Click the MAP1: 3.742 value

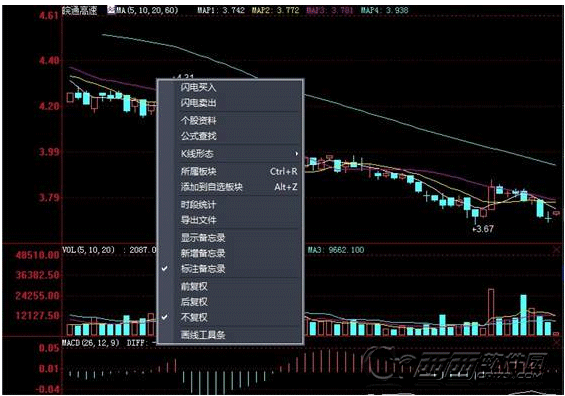tap(221, 10)
